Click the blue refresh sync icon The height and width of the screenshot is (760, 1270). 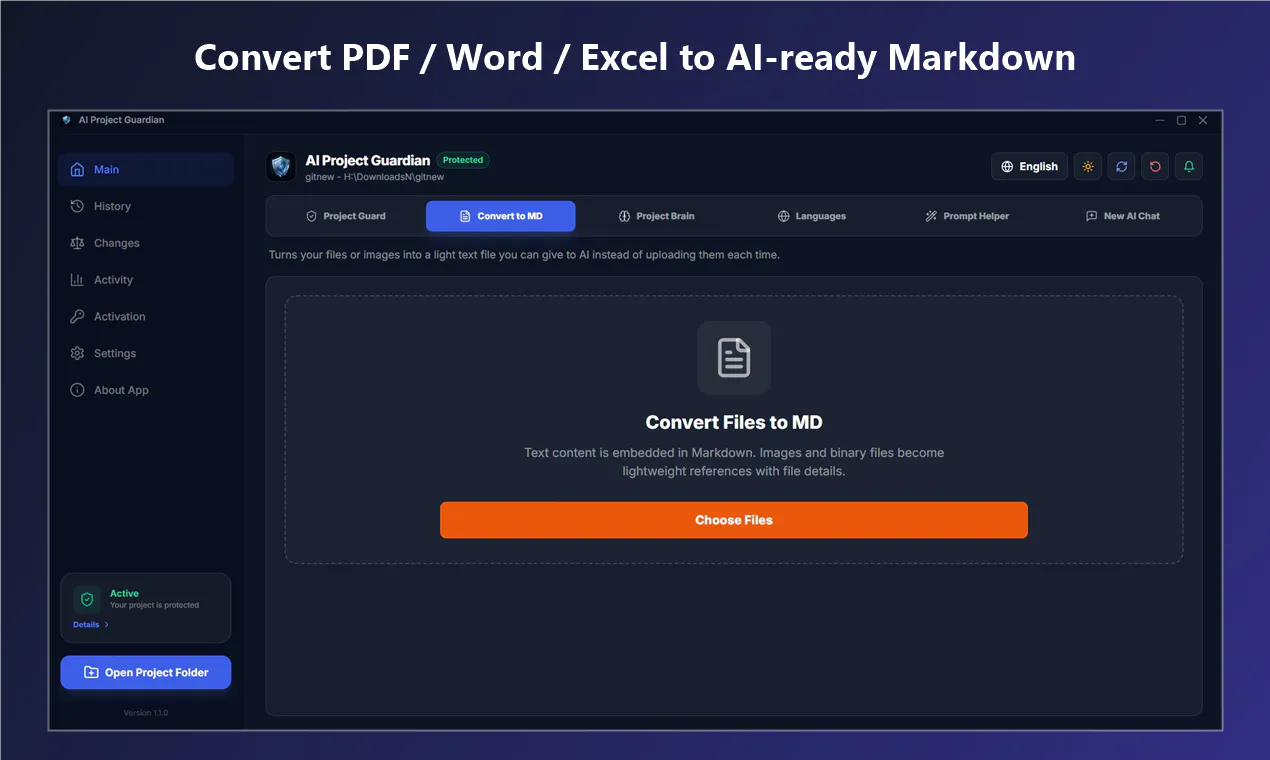pos(1121,167)
